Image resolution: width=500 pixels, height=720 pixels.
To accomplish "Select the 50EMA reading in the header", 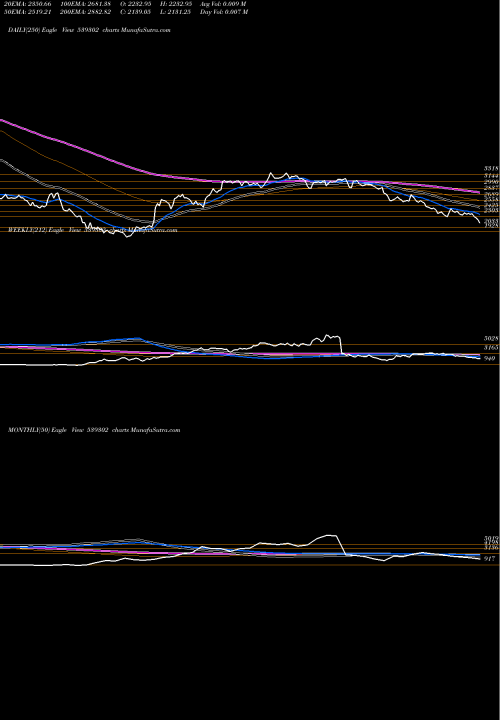I will [x=27, y=12].
